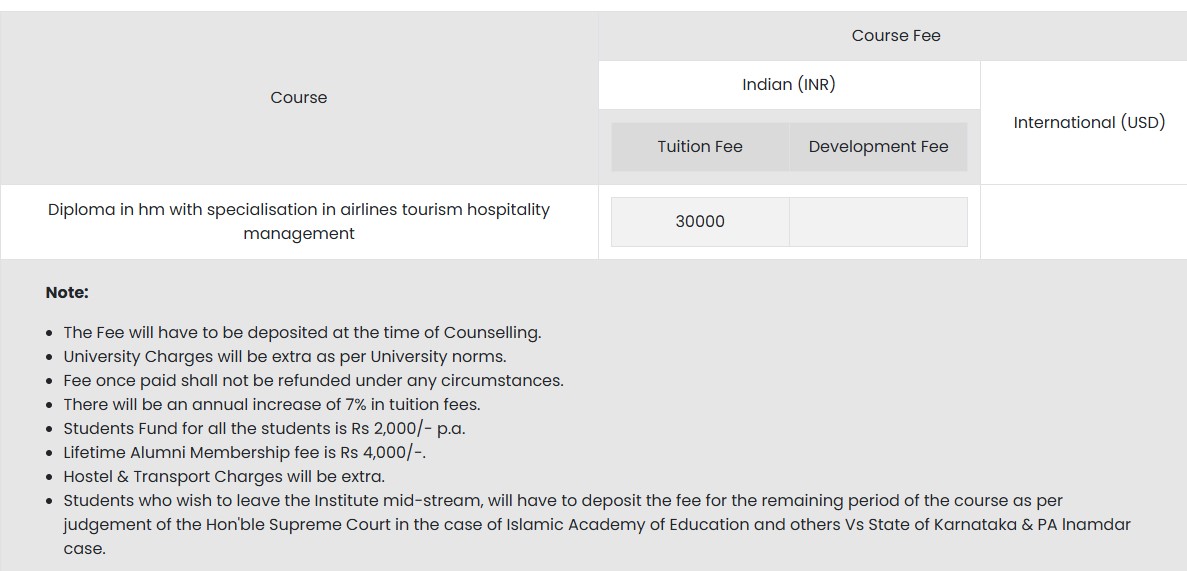Select the Course column header

click(299, 98)
